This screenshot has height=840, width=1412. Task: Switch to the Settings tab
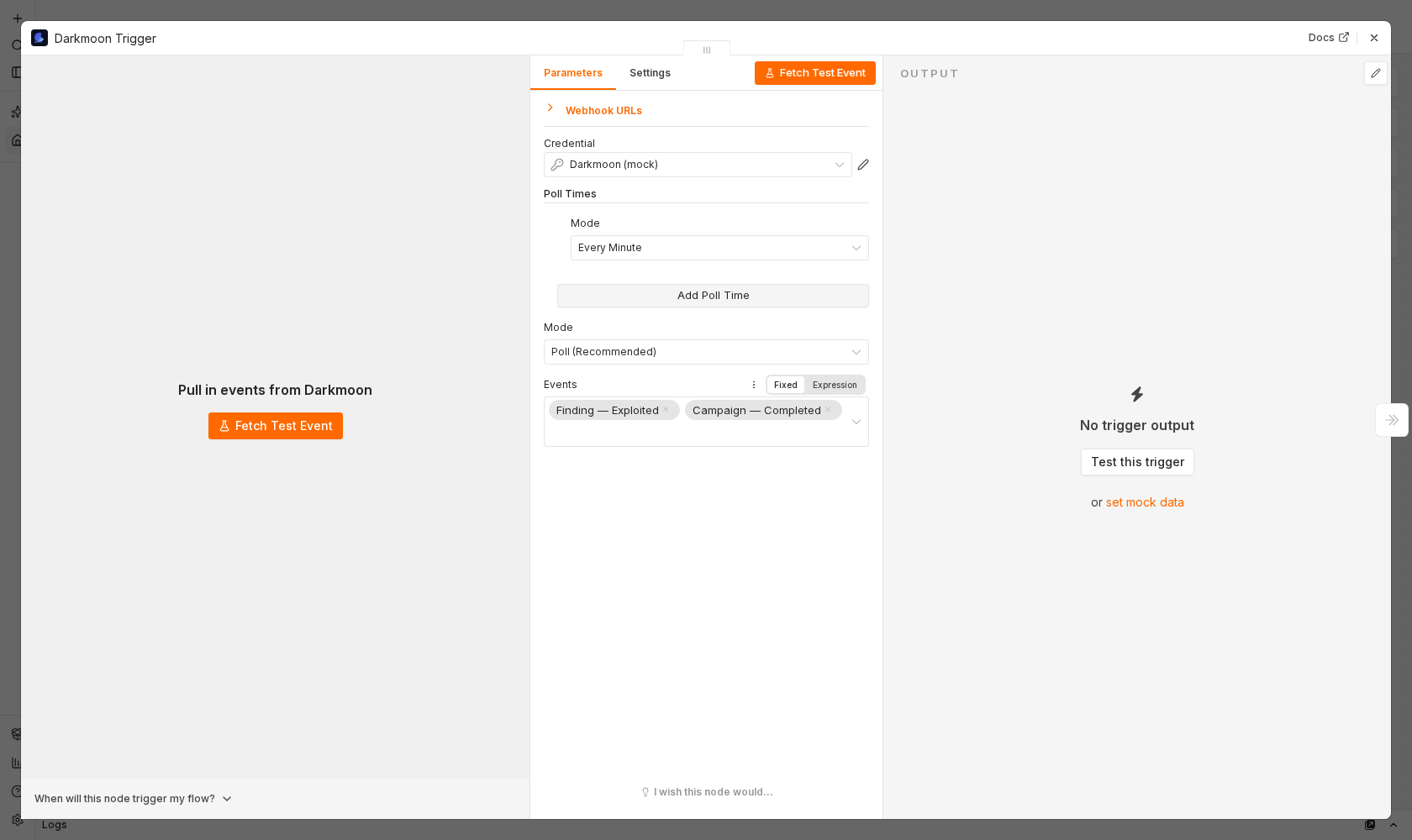coord(650,73)
